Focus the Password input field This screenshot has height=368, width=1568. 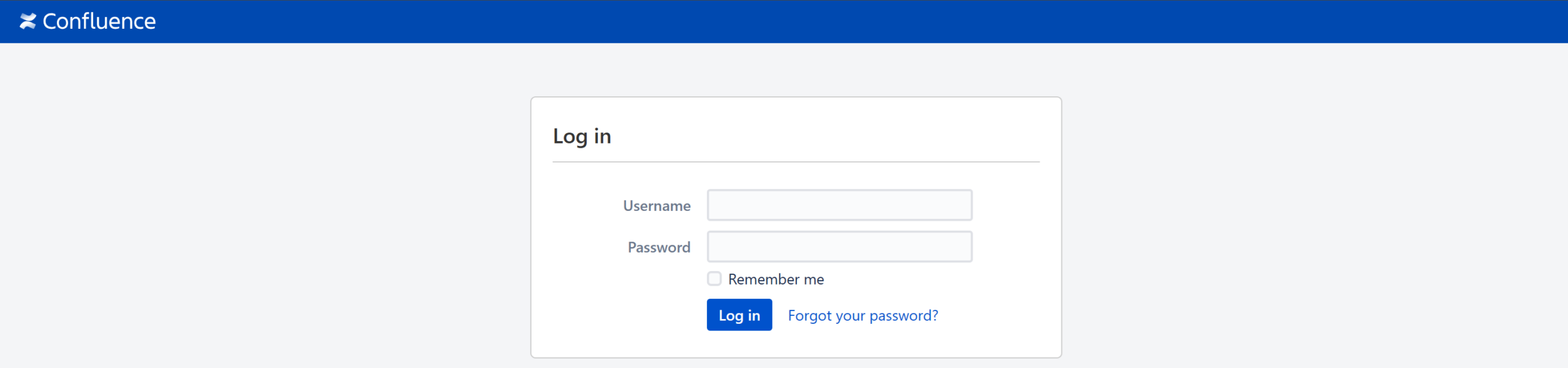pos(839,247)
